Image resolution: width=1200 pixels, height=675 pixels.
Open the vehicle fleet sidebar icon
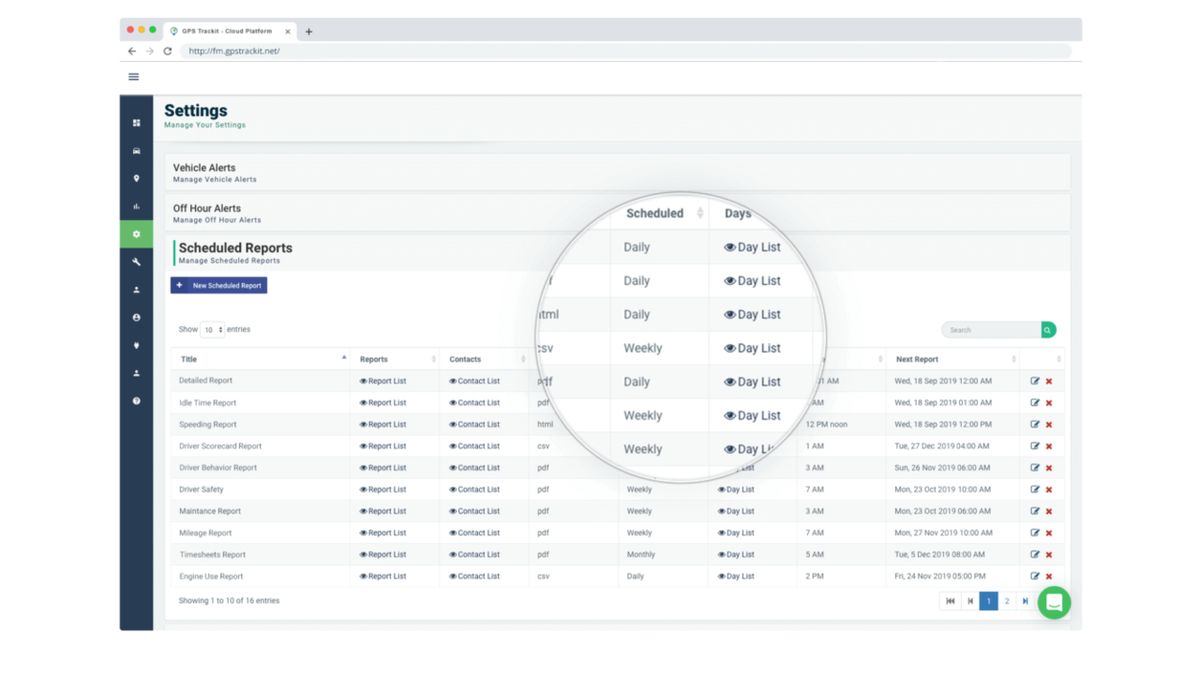tap(135, 150)
